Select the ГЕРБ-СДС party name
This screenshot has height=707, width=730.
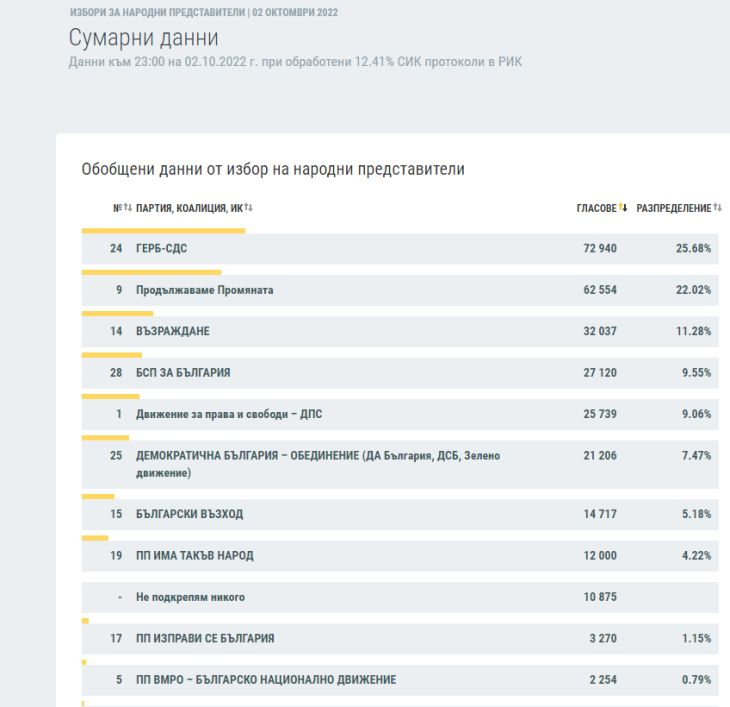coord(162,249)
